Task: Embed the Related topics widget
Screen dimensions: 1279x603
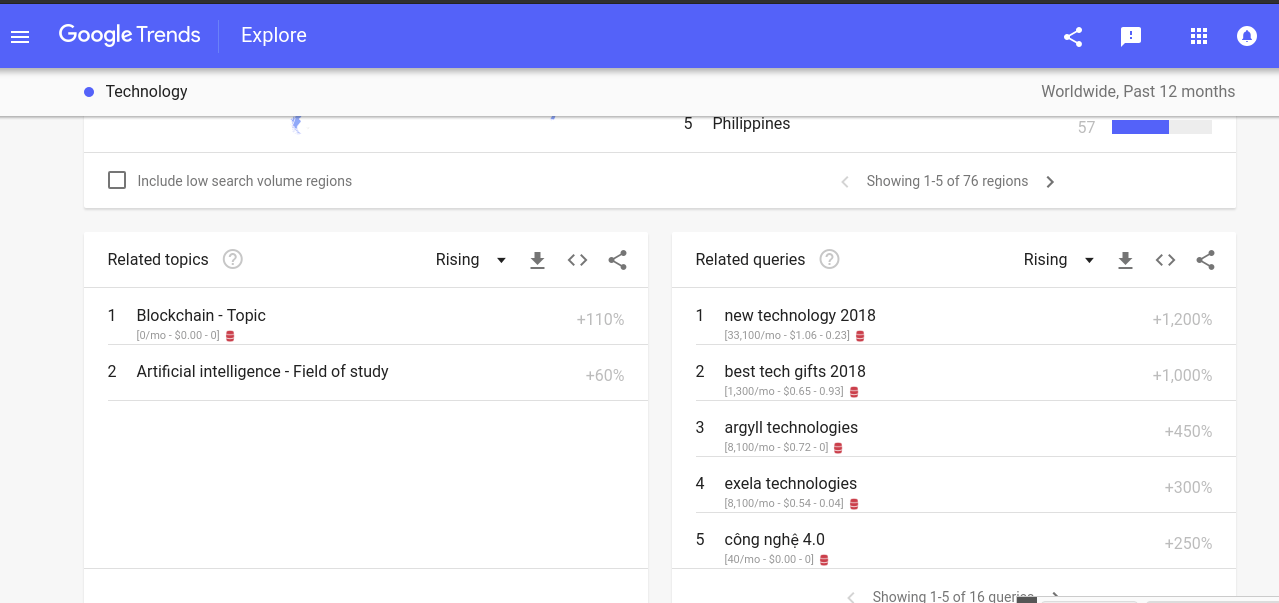Action: coord(577,260)
